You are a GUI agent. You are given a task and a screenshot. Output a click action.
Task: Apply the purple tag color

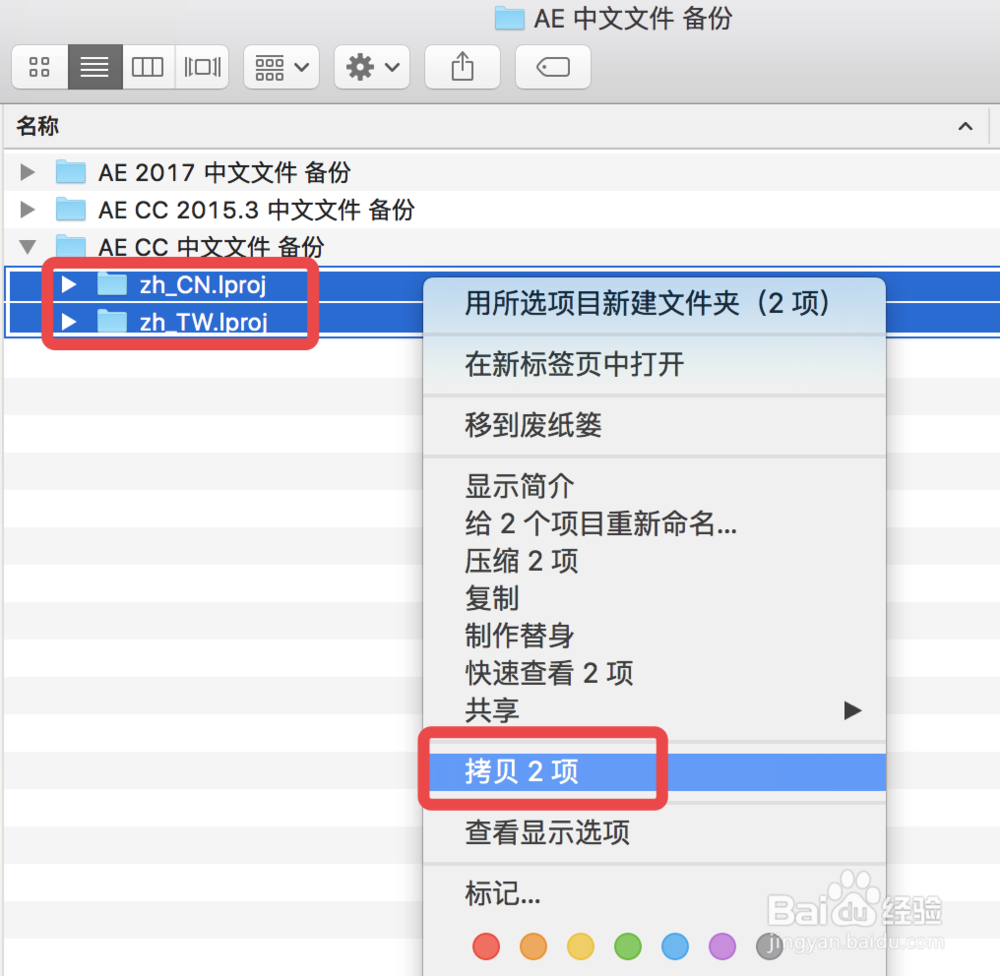tap(722, 947)
